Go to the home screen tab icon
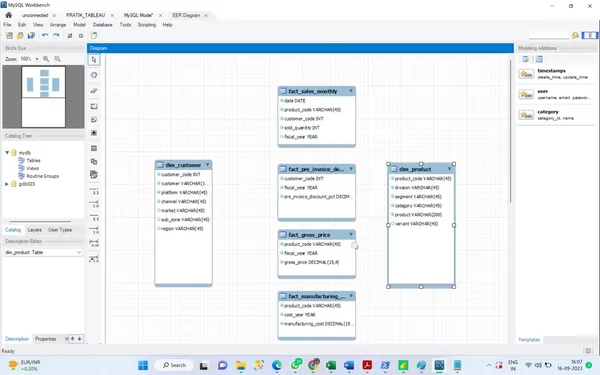 click(8, 15)
